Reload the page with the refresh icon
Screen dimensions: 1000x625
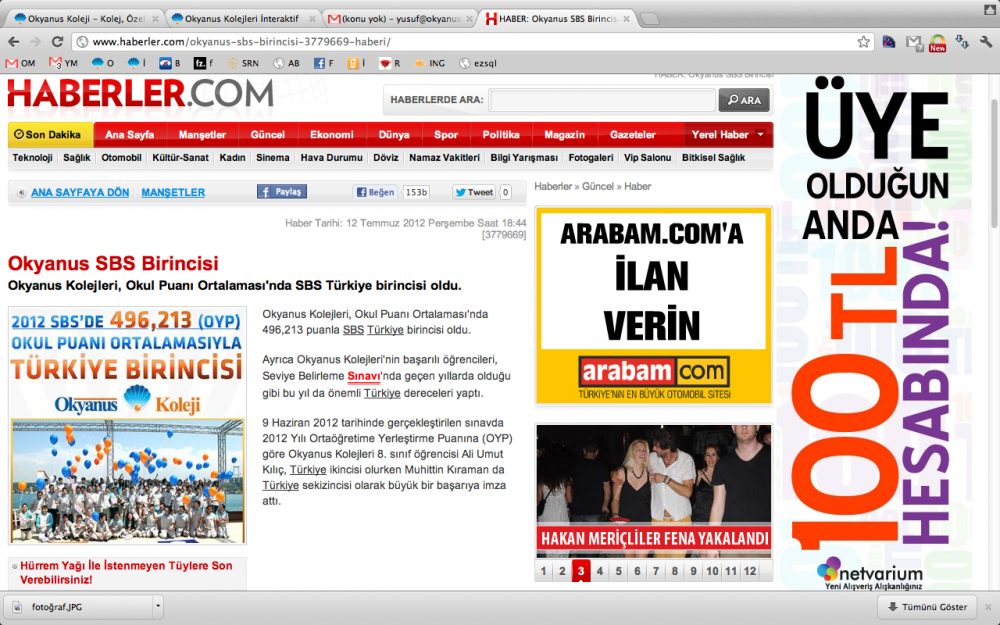(57, 42)
